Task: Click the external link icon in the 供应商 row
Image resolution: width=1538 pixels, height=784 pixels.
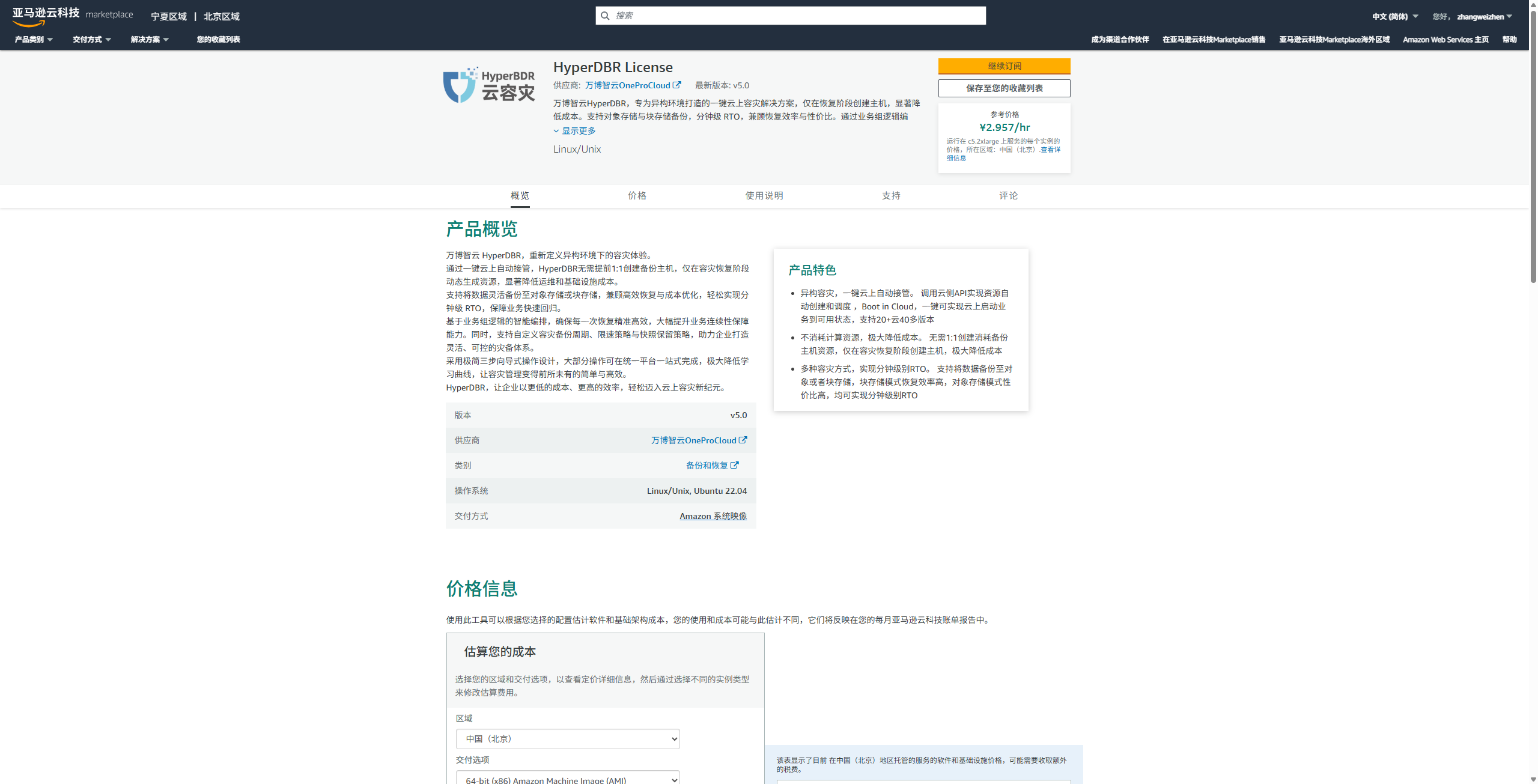Action: click(x=743, y=440)
